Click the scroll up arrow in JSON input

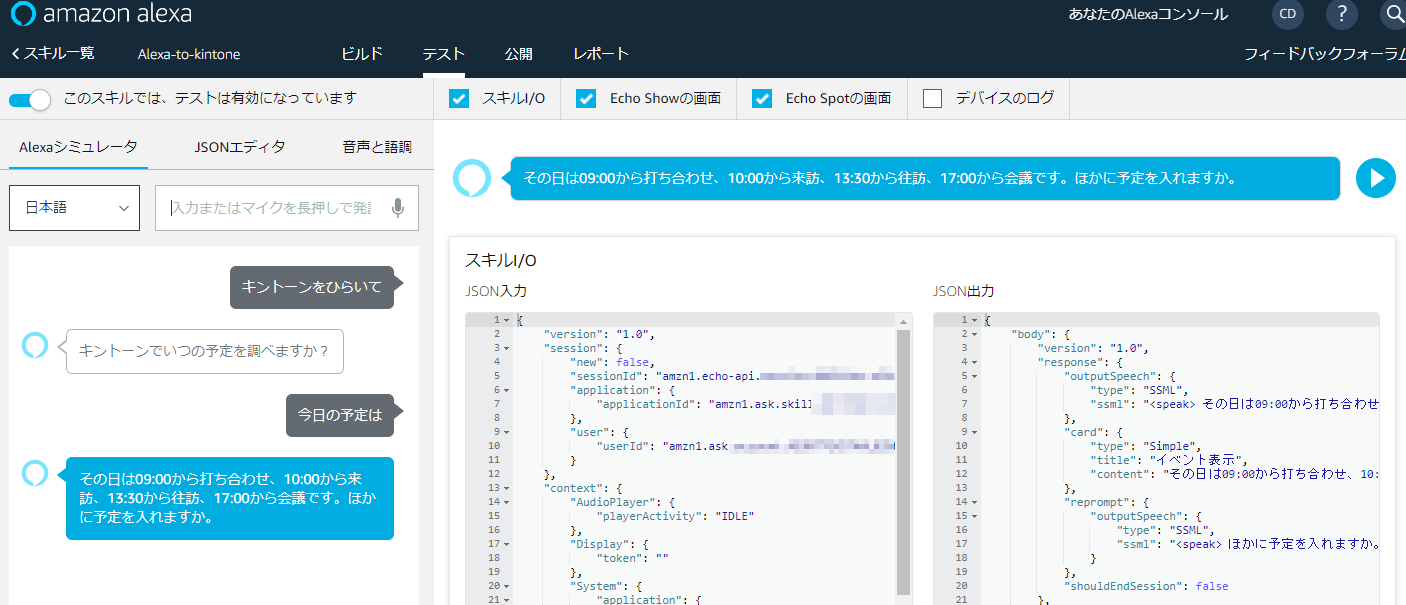click(x=904, y=321)
